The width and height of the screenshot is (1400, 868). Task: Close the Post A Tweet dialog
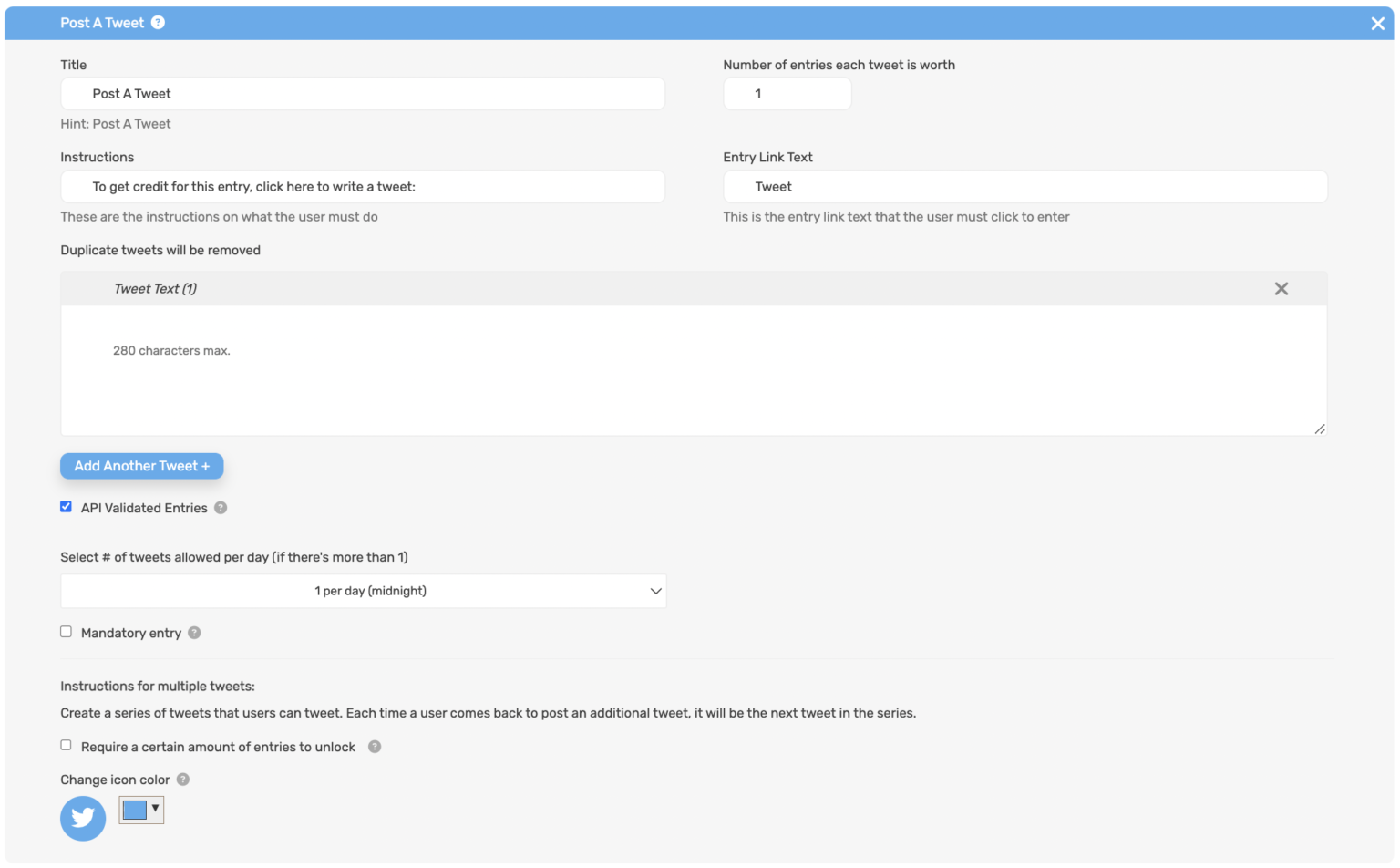[1377, 23]
